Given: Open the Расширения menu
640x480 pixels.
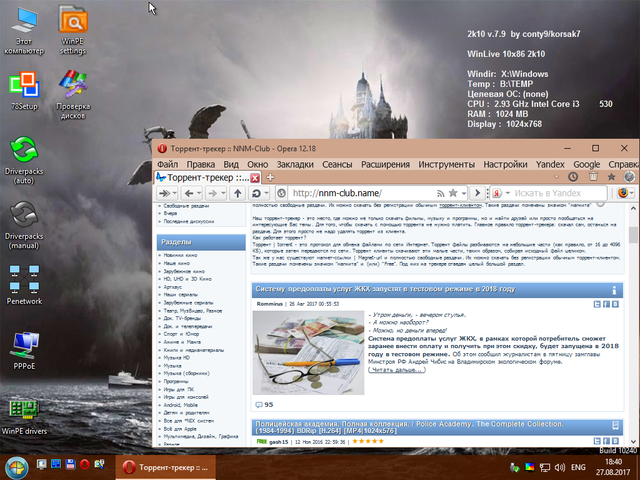Looking at the screenshot, I should [x=385, y=164].
